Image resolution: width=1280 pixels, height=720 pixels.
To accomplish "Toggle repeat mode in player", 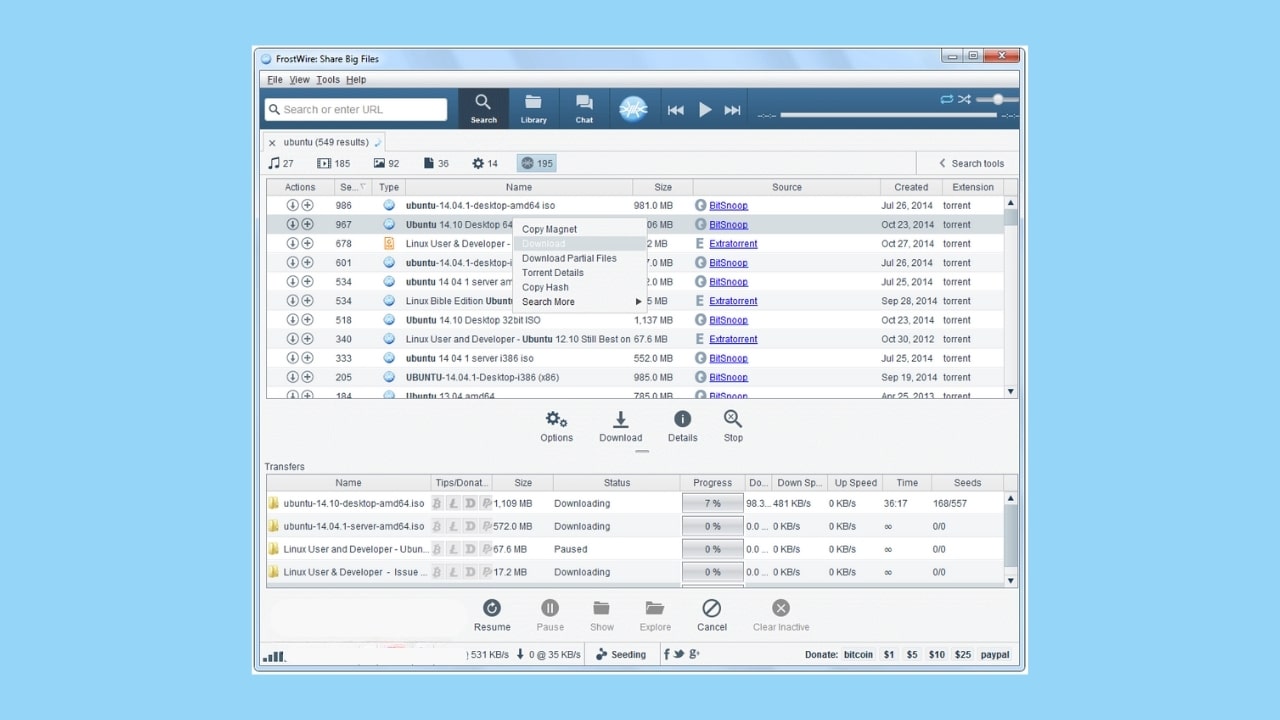I will pyautogui.click(x=946, y=99).
